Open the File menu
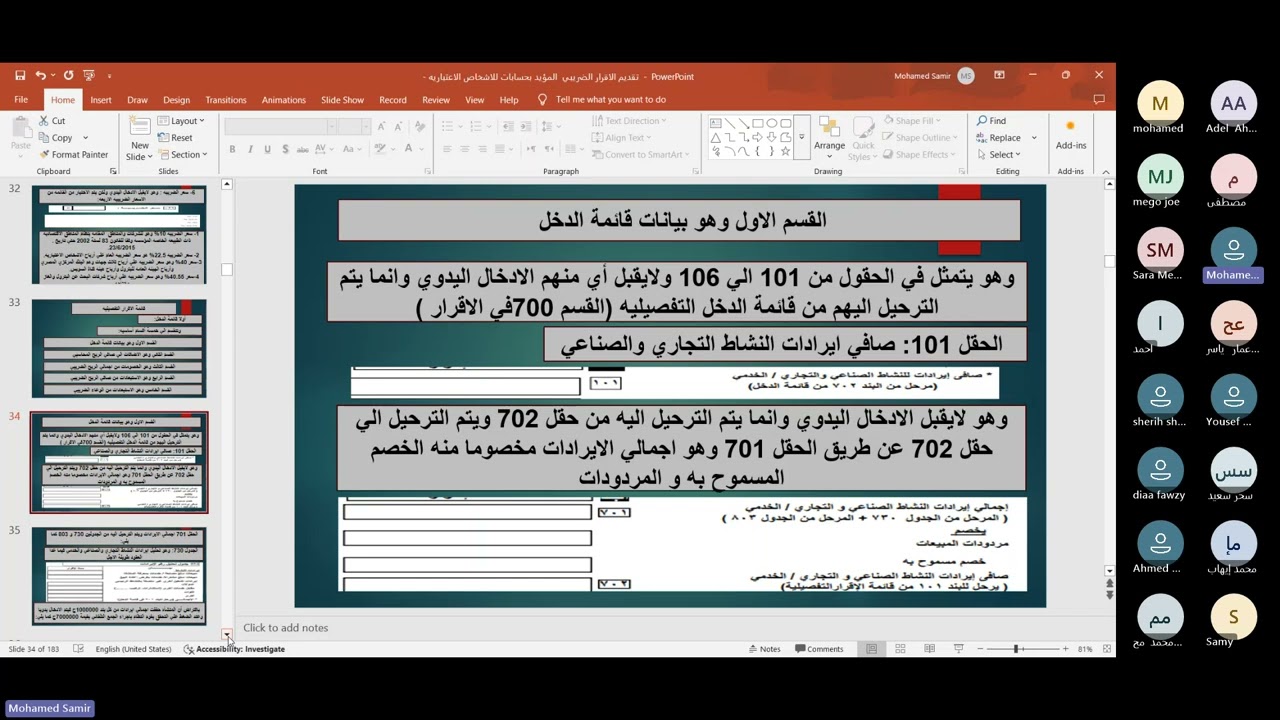 tap(21, 100)
